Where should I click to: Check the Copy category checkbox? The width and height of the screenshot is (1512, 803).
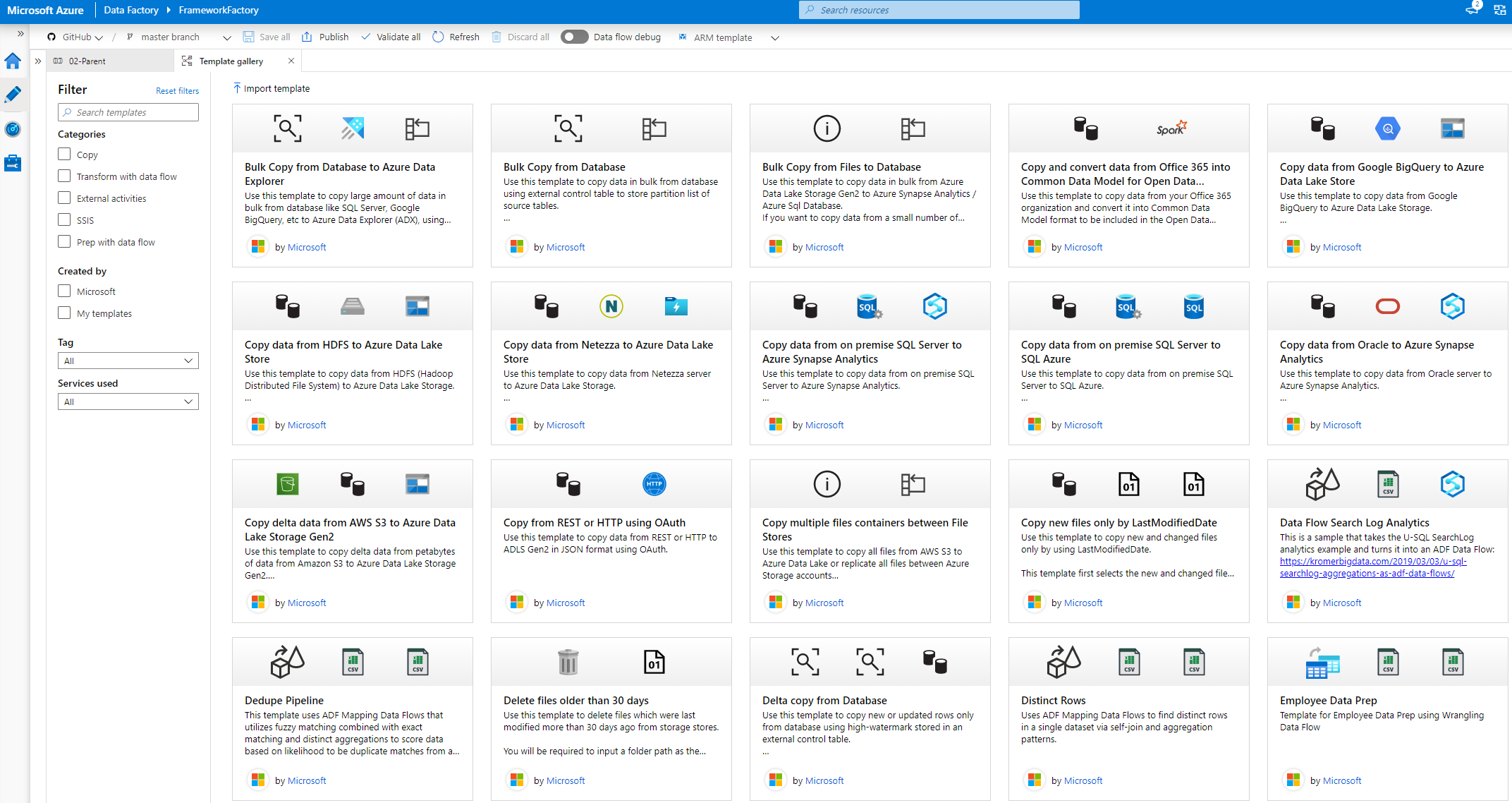64,154
